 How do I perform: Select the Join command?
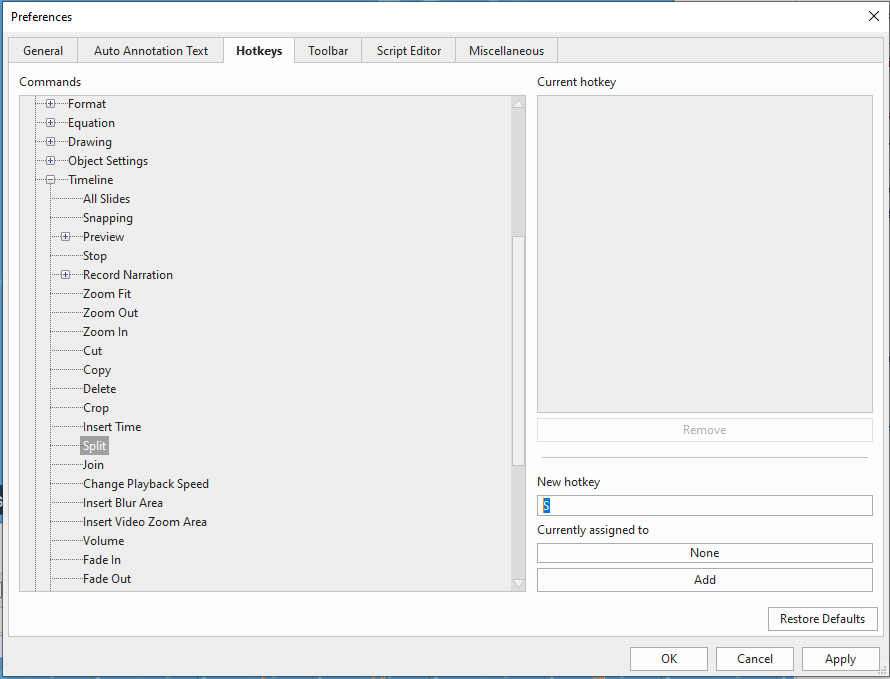pyautogui.click(x=93, y=465)
